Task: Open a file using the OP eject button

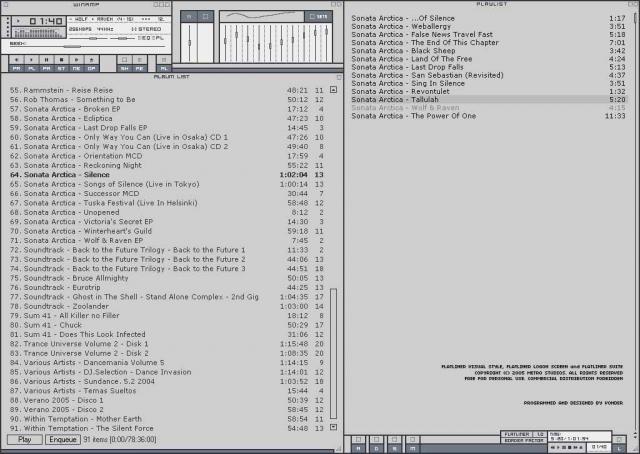Action: (91, 64)
